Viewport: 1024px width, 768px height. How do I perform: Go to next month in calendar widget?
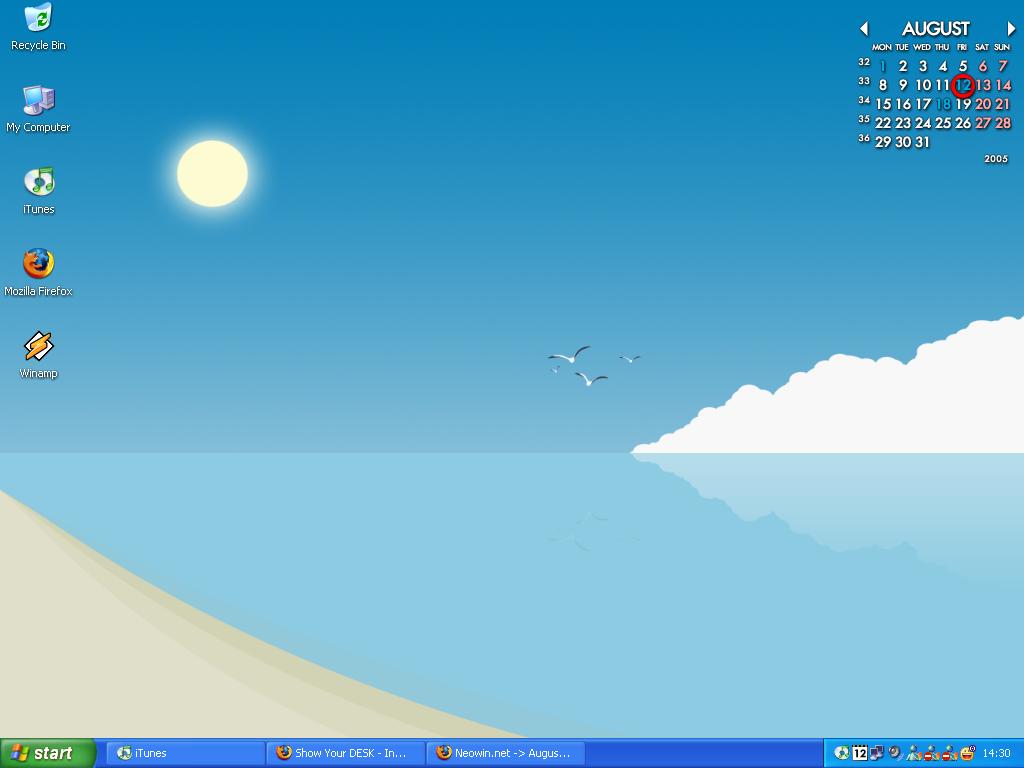tap(1012, 28)
